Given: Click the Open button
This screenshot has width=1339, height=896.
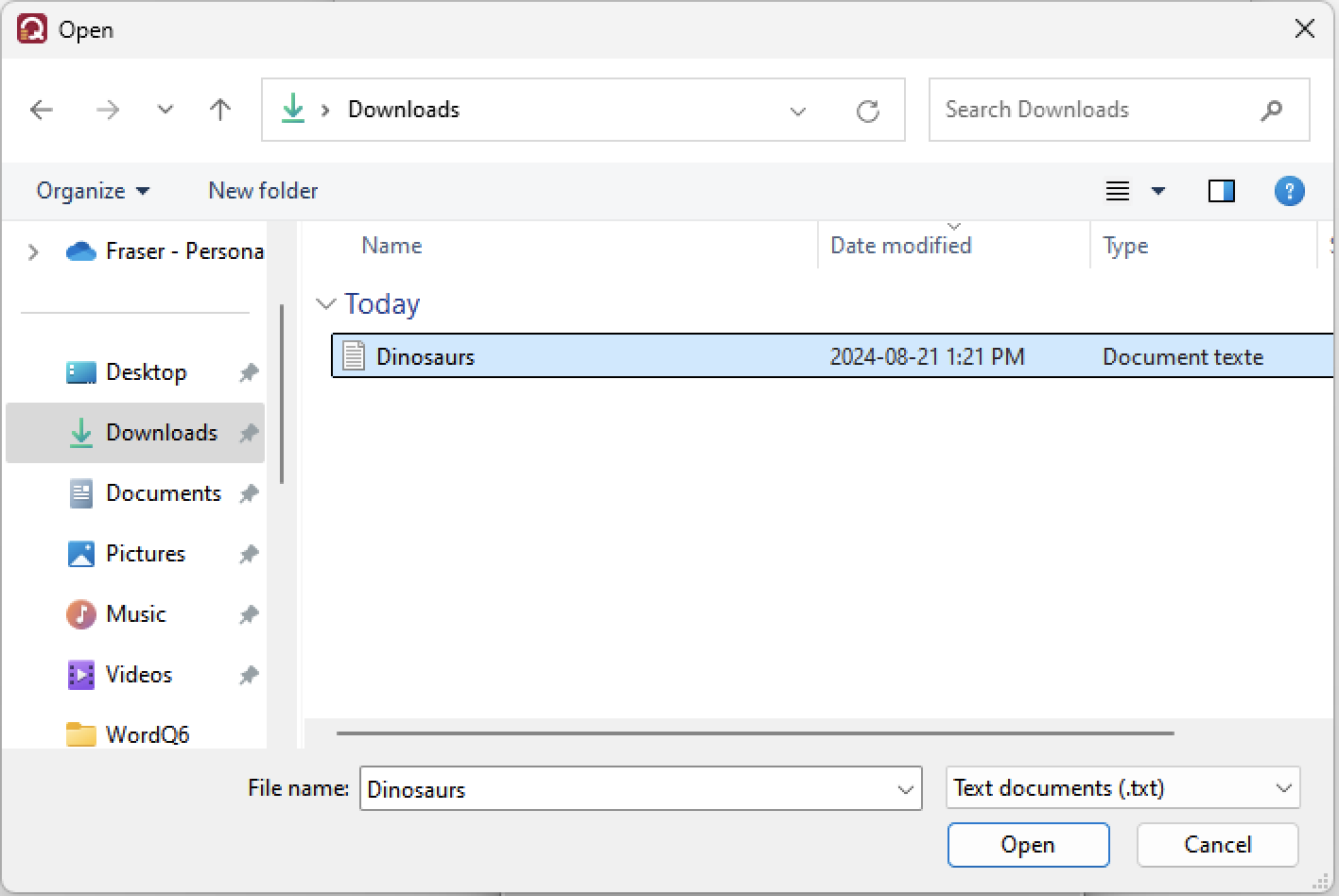Looking at the screenshot, I should click(x=1028, y=845).
